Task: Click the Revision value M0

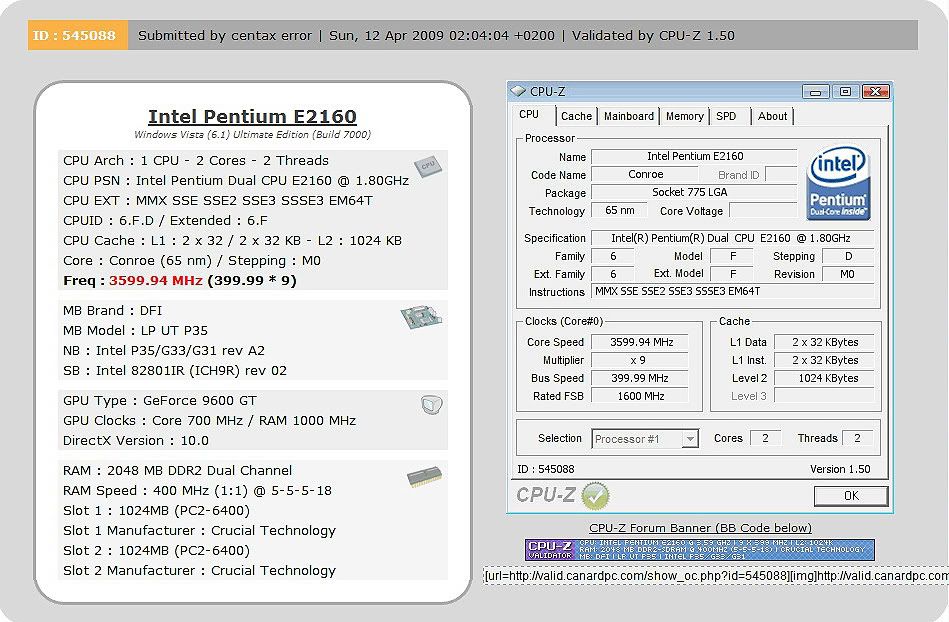Action: point(848,274)
